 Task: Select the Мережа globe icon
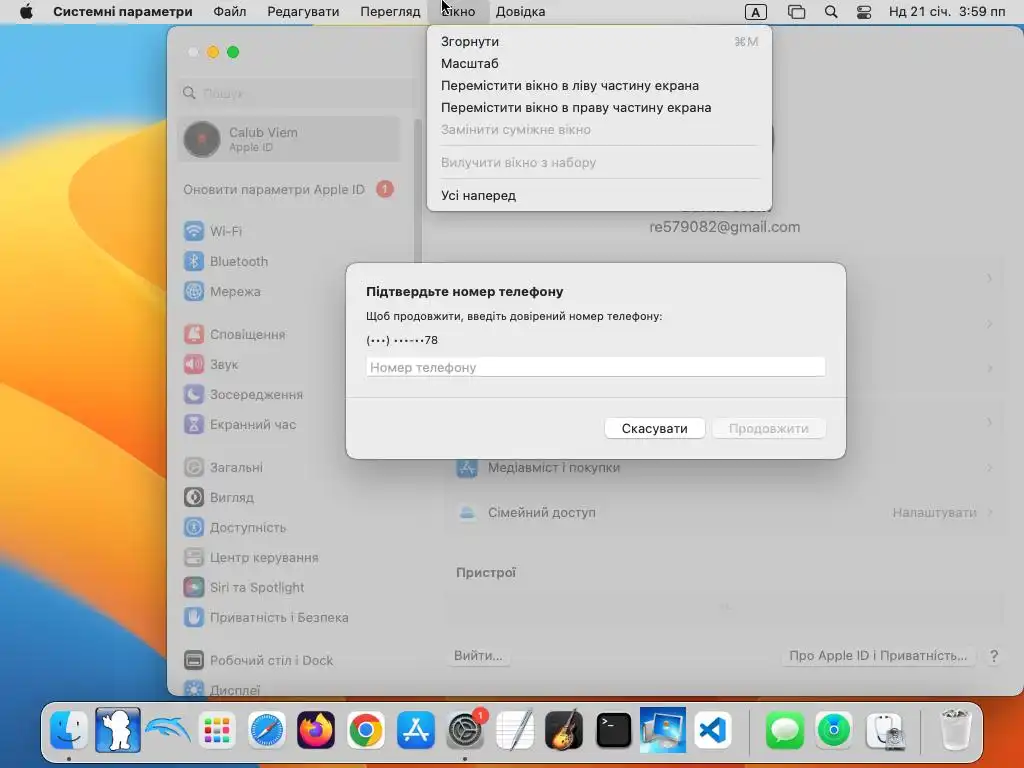pyautogui.click(x=194, y=291)
